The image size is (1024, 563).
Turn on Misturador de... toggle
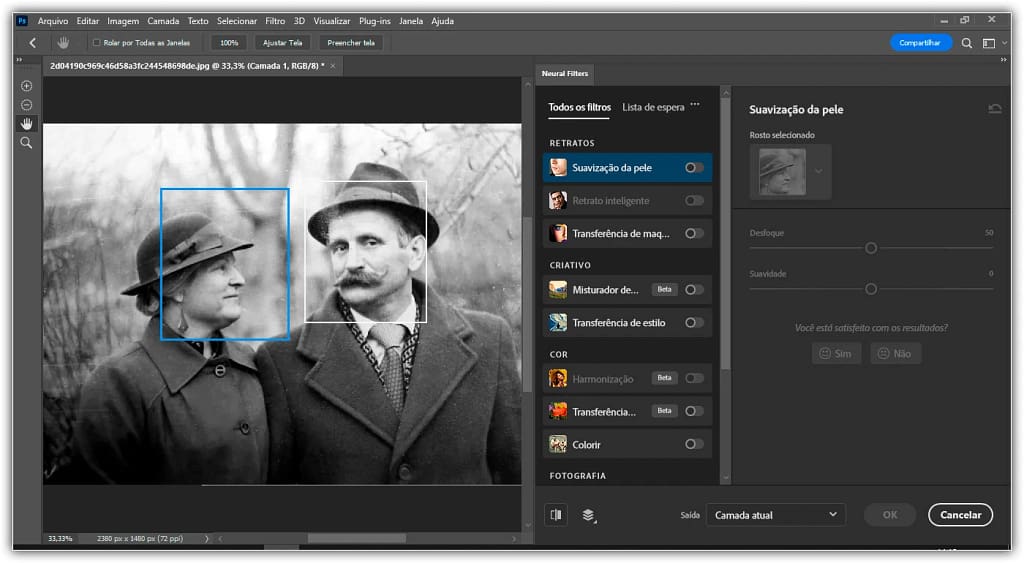pyautogui.click(x=694, y=289)
